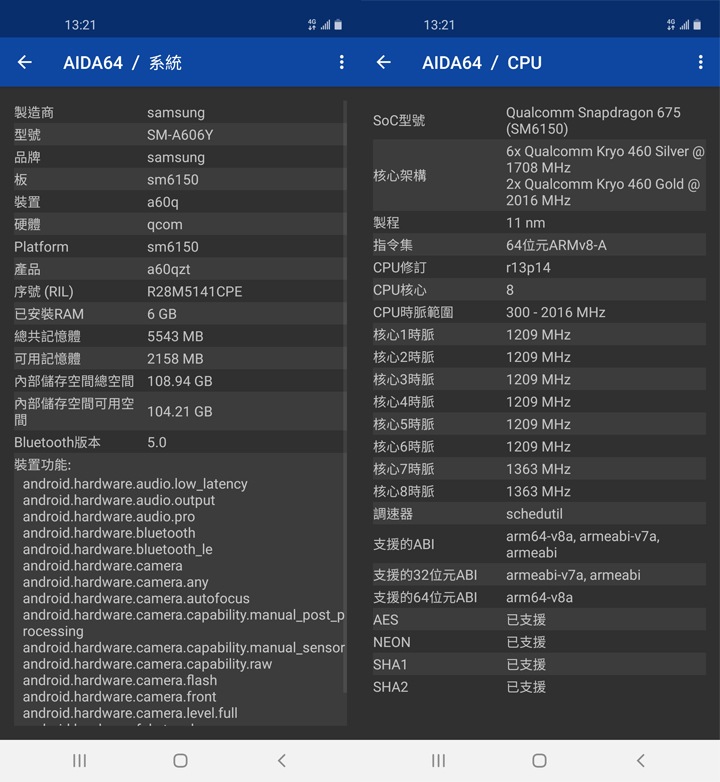
Task: Go back from the AIDA64 CPU screen
Action: point(383,62)
